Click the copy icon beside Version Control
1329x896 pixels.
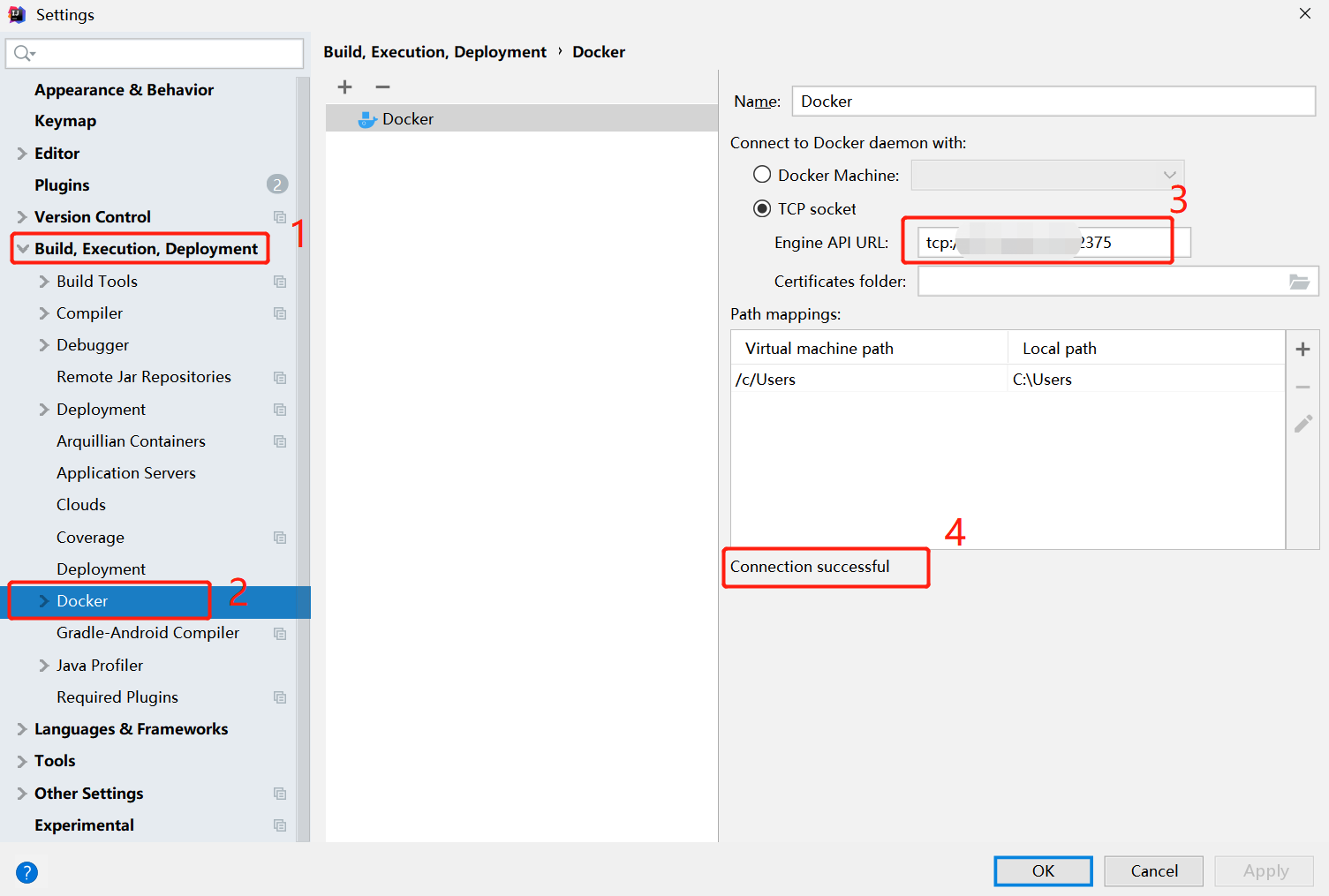pos(280,217)
